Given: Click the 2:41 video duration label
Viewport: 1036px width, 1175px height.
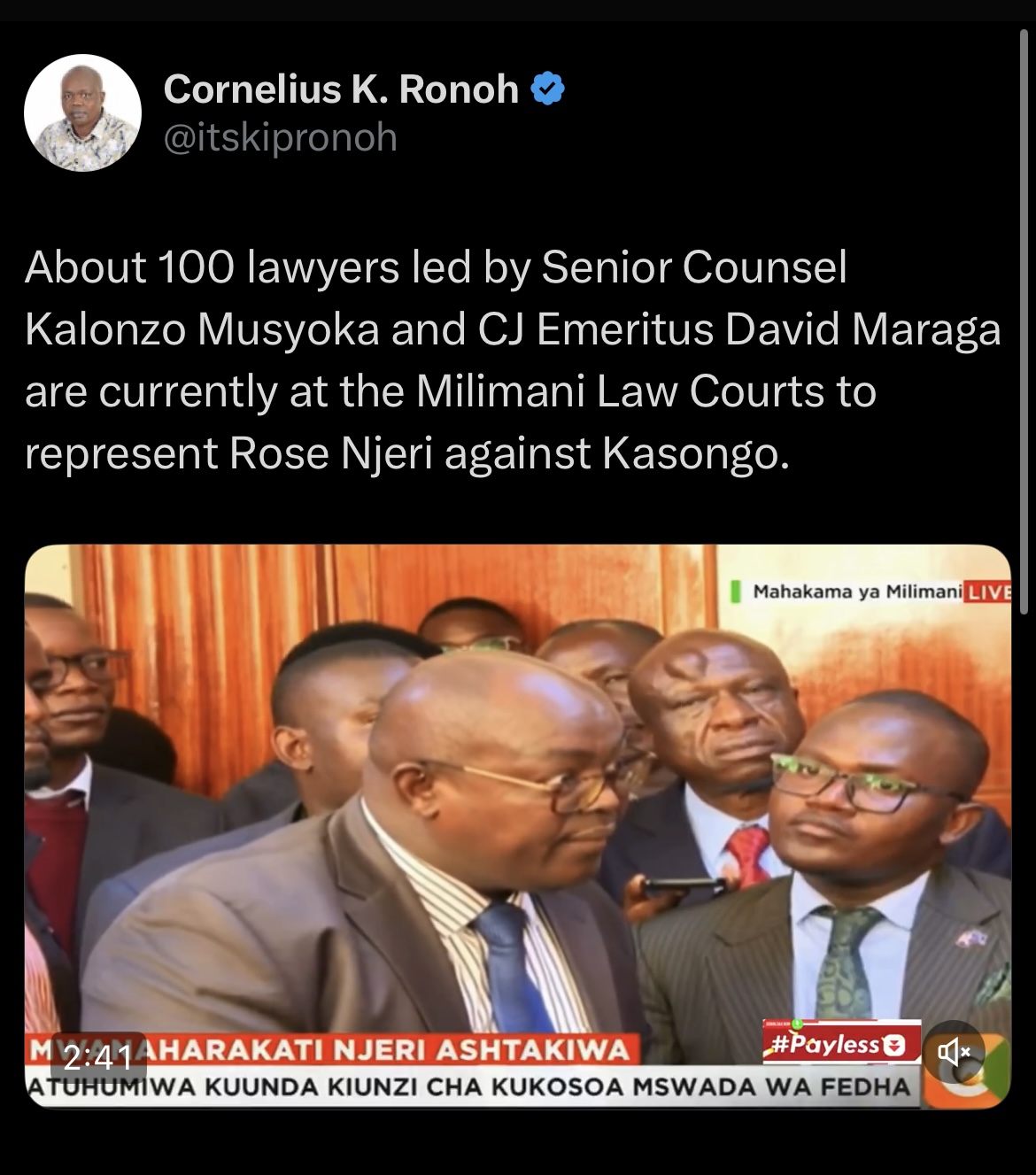Looking at the screenshot, I should 98,1056.
